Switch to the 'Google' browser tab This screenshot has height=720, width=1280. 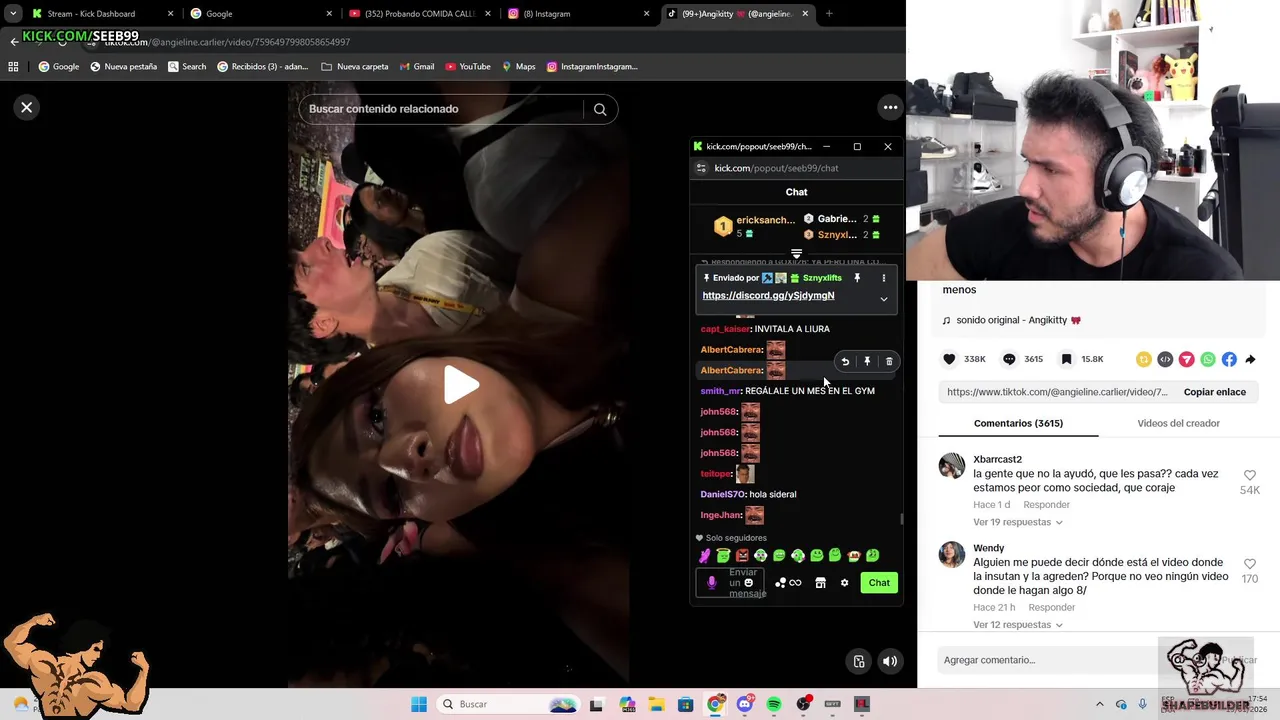click(262, 14)
